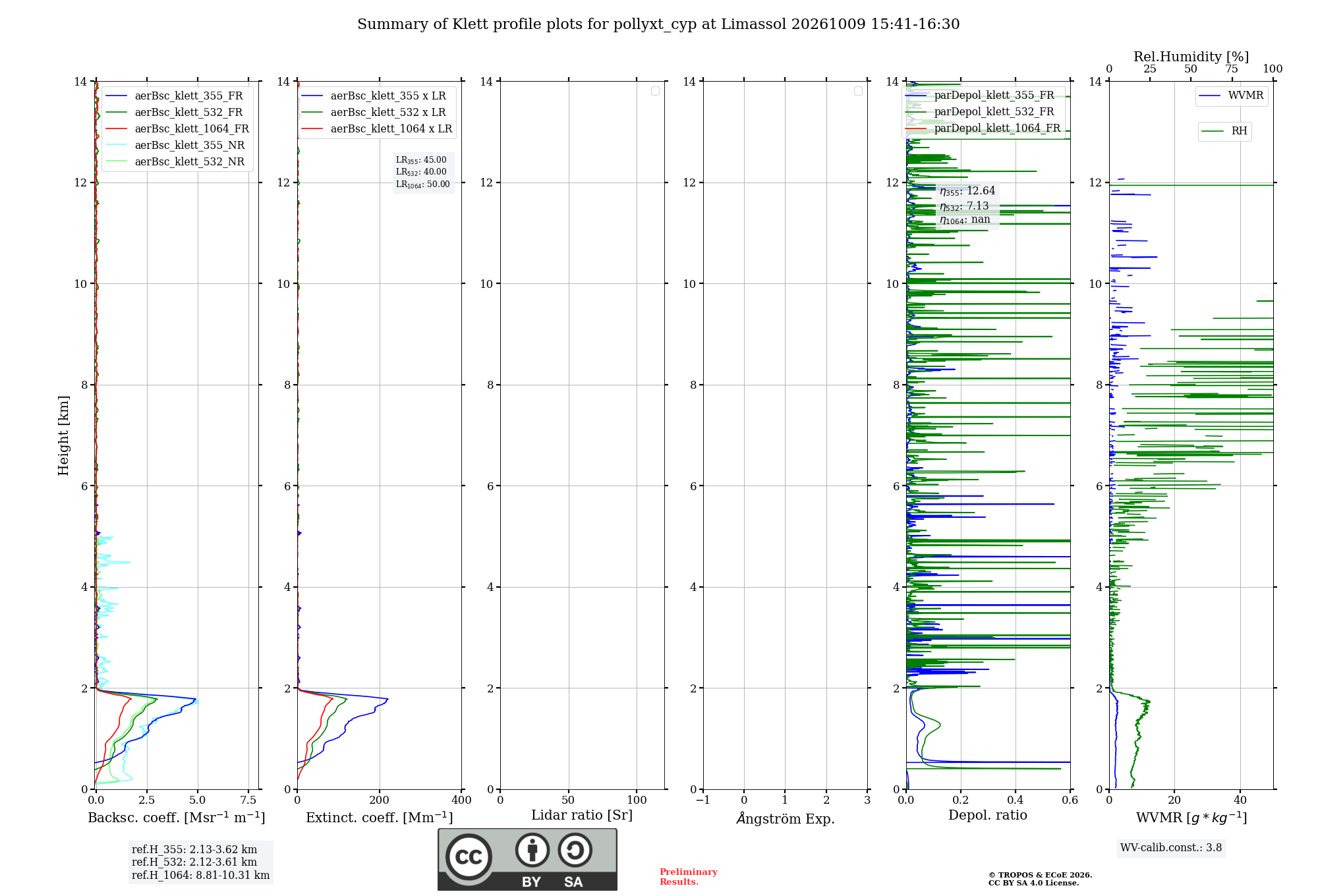
Task: Click the η355: 12.64 annotation
Action: point(967,191)
